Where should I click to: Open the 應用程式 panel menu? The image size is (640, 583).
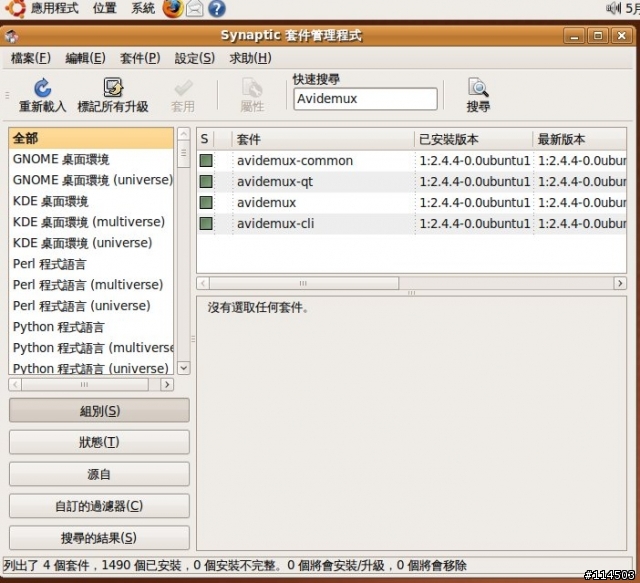[x=55, y=8]
